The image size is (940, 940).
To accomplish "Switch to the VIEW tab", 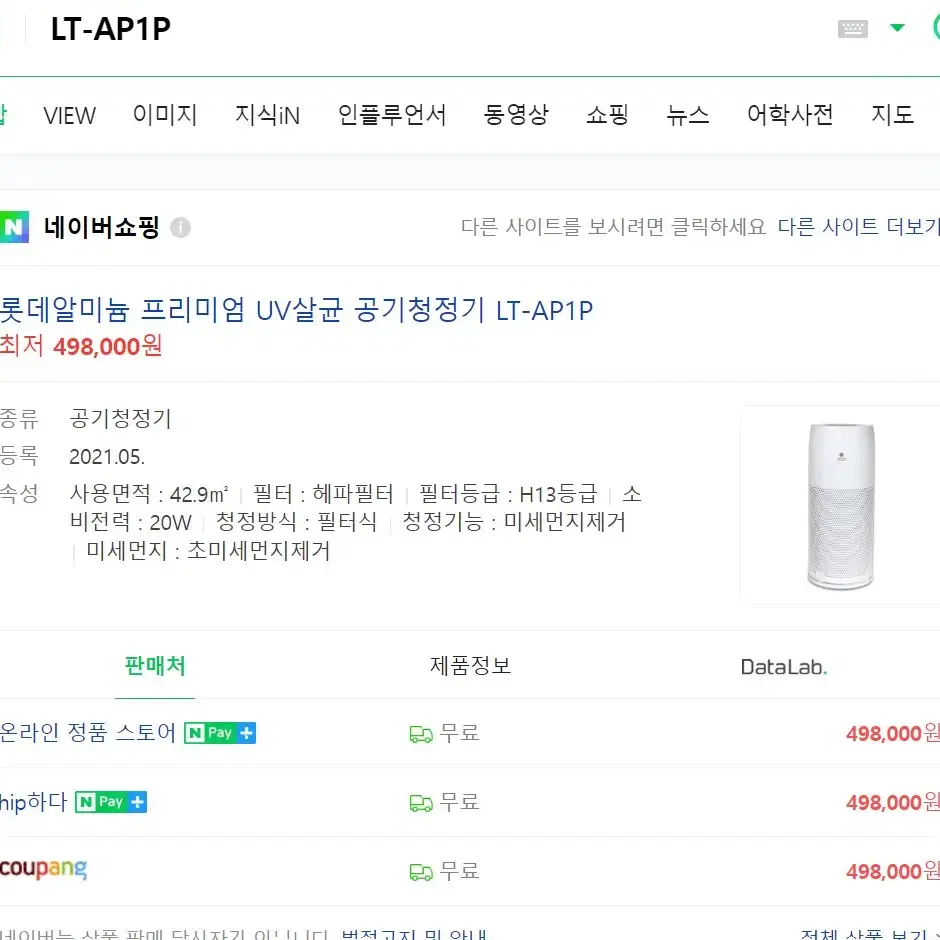I will (70, 115).
